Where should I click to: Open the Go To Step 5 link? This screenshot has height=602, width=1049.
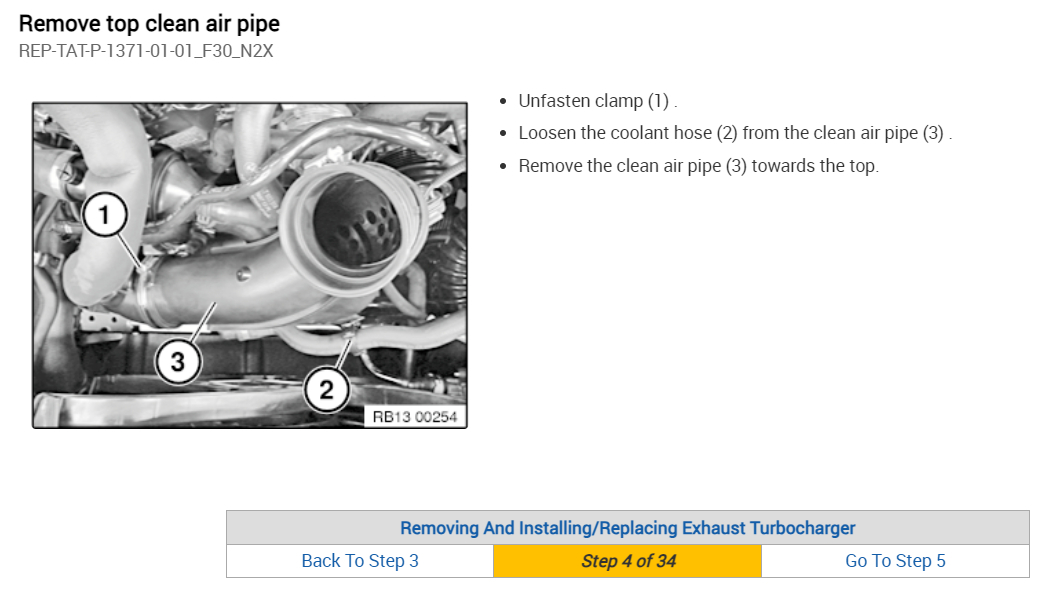pyautogui.click(x=895, y=561)
